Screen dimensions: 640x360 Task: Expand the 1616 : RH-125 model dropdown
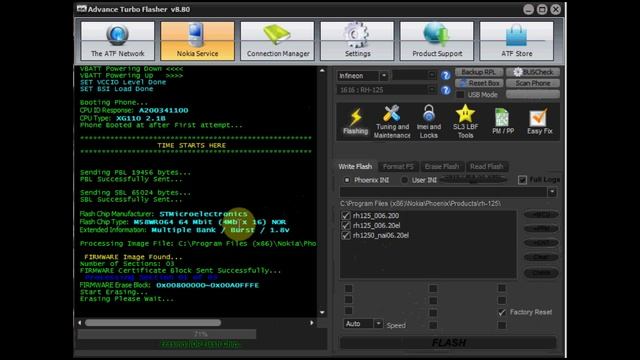coord(432,90)
